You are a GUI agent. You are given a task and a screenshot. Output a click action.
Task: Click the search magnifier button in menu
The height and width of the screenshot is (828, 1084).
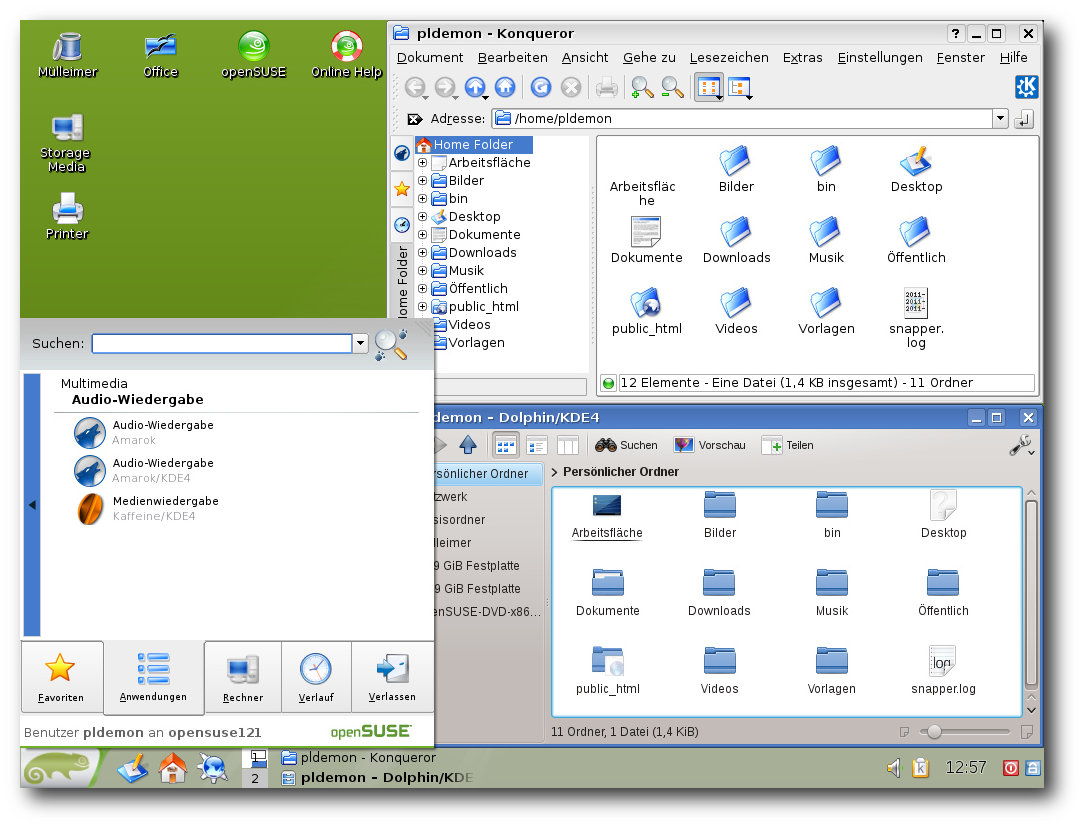[391, 344]
